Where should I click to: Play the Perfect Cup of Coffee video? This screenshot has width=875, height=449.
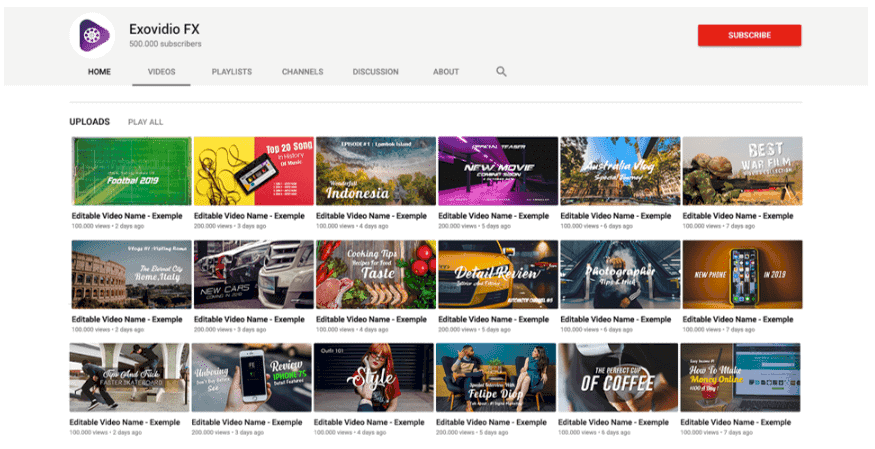click(x=617, y=378)
